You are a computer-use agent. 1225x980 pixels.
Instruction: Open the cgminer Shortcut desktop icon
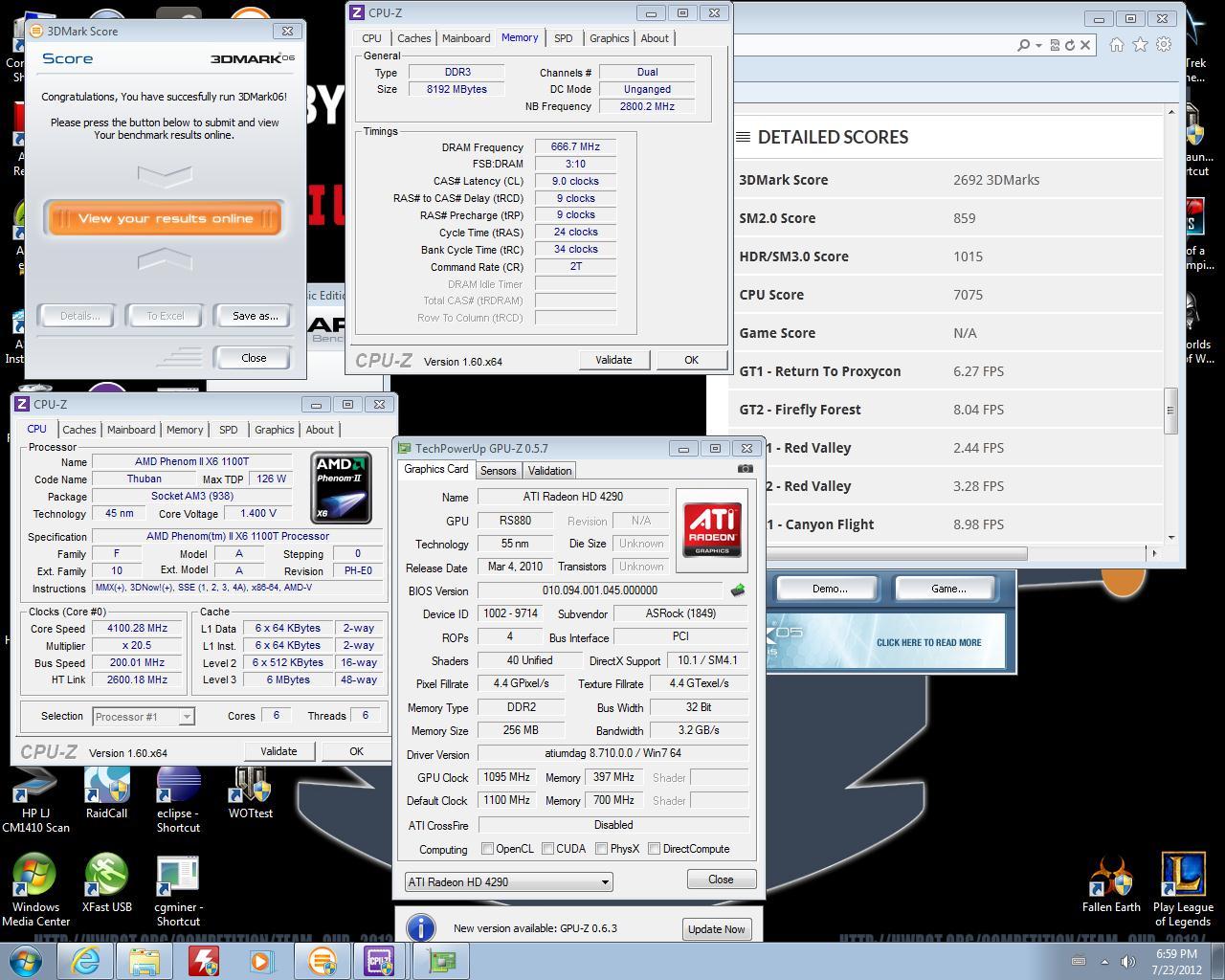pyautogui.click(x=178, y=891)
